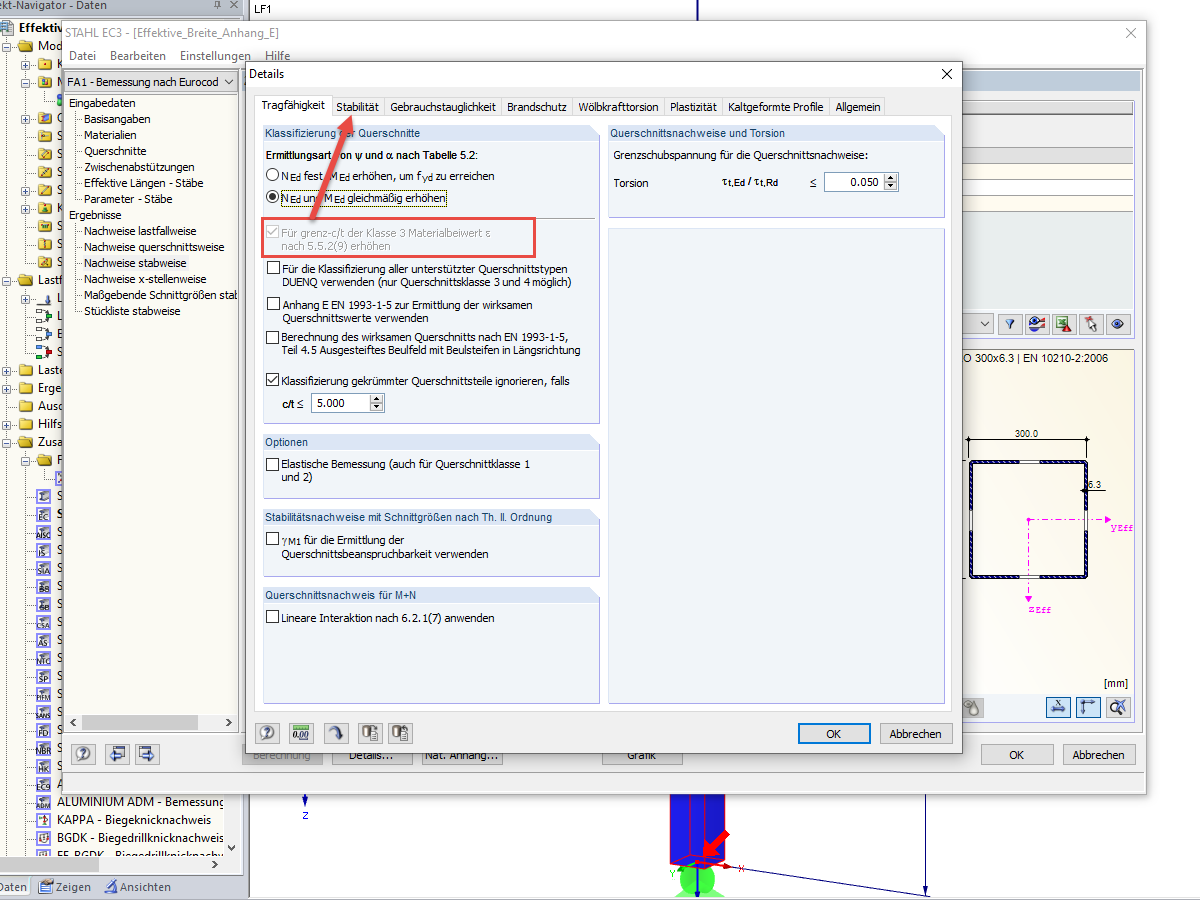Expand the Erge folder in Projekt-Navigator
Screen dimensions: 1200x900
8,388
